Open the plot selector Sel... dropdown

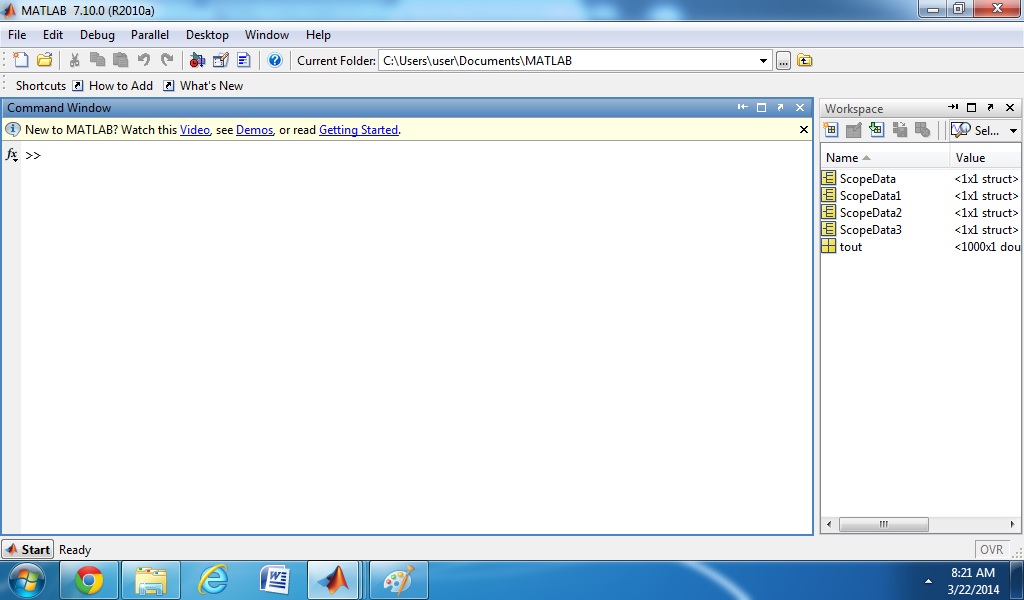click(x=984, y=130)
